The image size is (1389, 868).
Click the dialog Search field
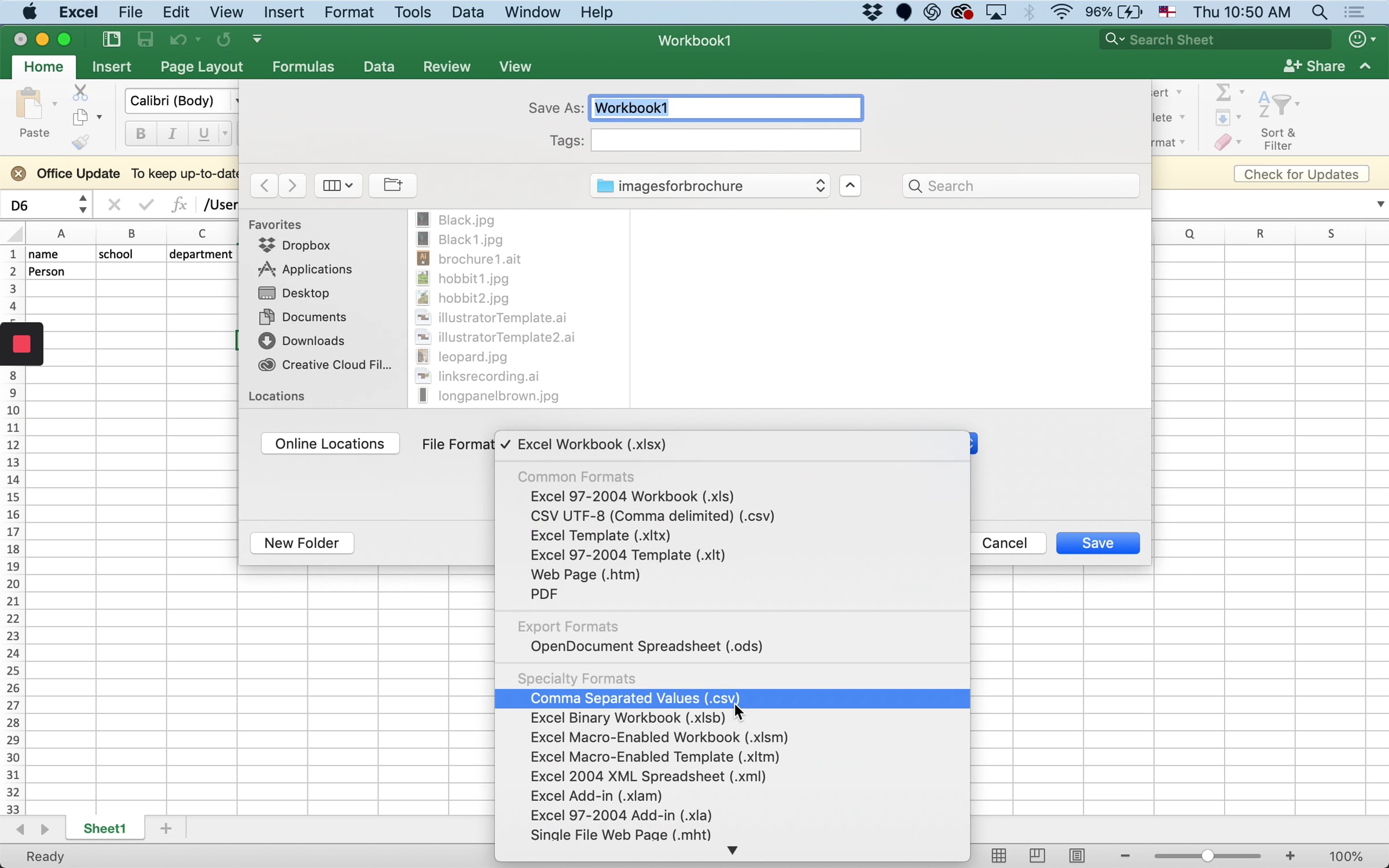click(x=1021, y=186)
